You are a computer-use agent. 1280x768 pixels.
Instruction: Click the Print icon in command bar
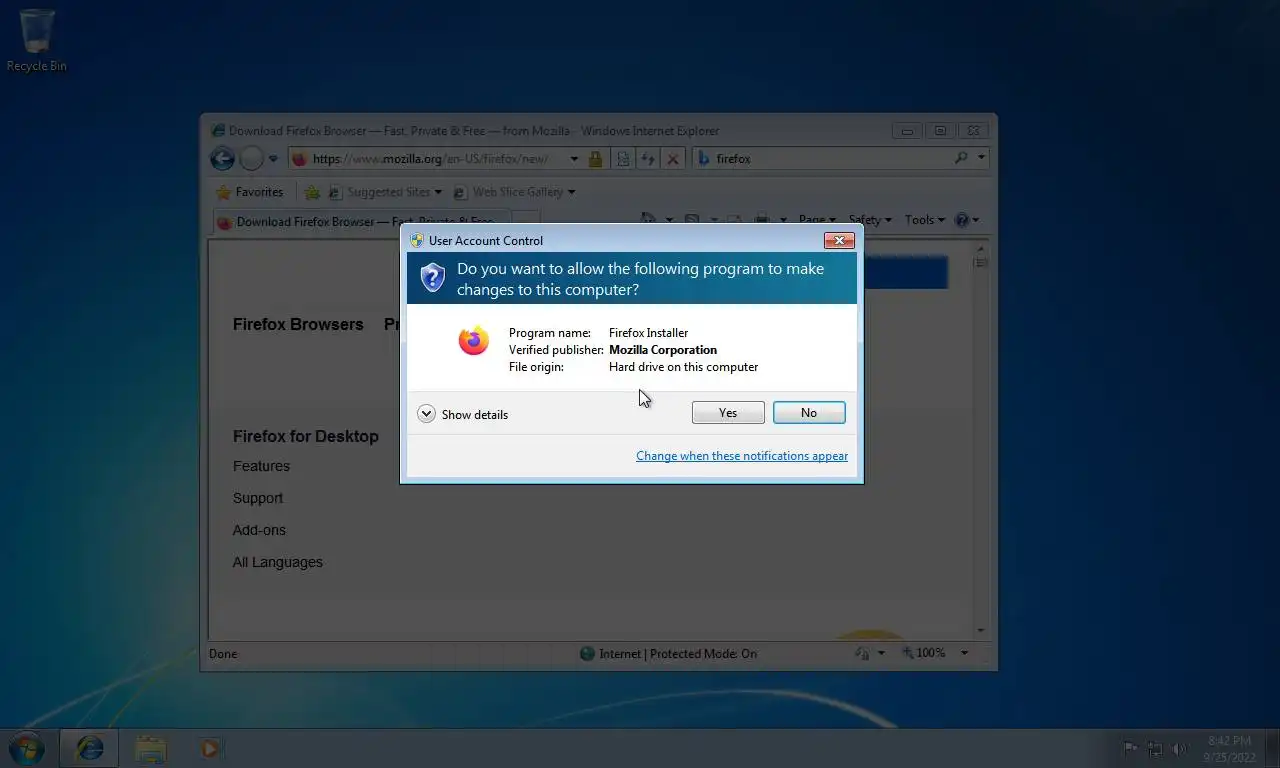tap(762, 220)
